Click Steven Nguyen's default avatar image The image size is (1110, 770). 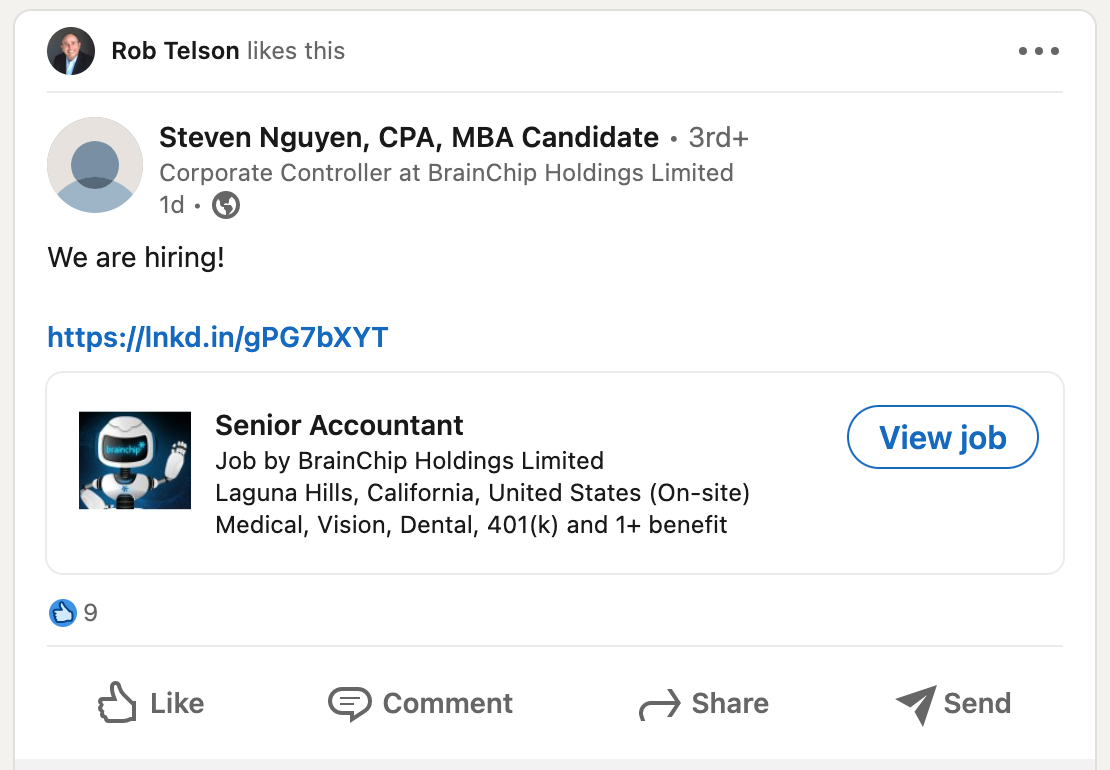(x=95, y=165)
